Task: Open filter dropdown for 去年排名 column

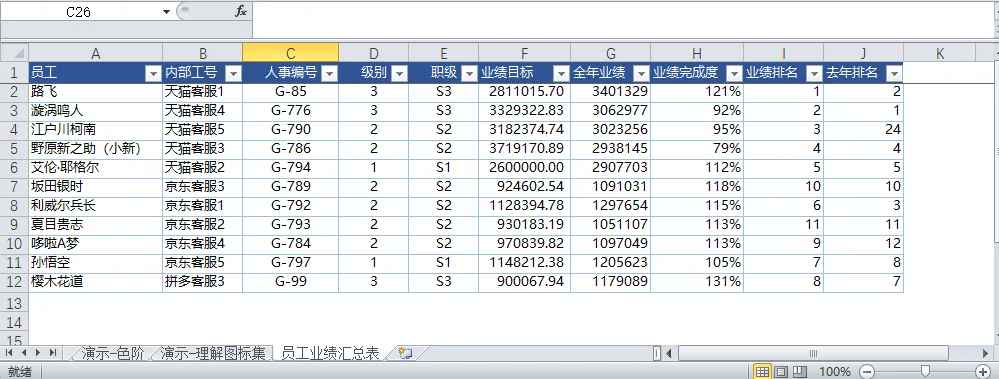Action: tap(895, 73)
